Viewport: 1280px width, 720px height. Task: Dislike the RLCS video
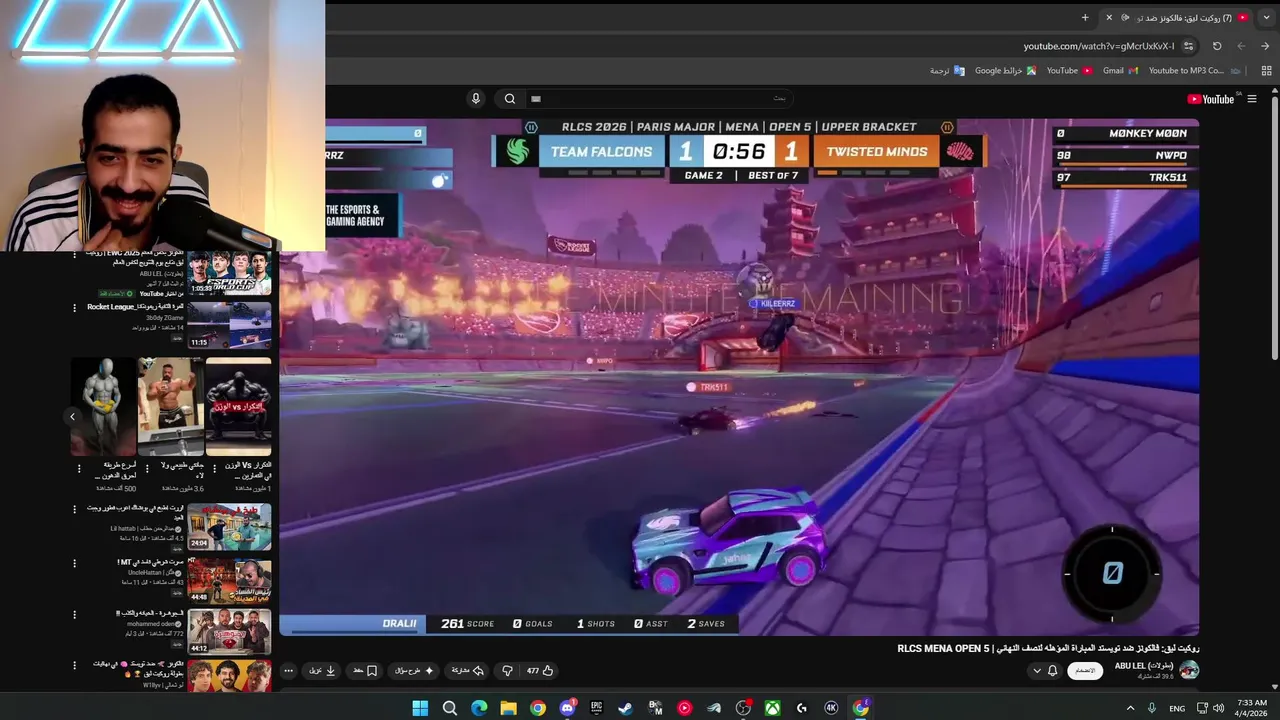click(x=507, y=671)
